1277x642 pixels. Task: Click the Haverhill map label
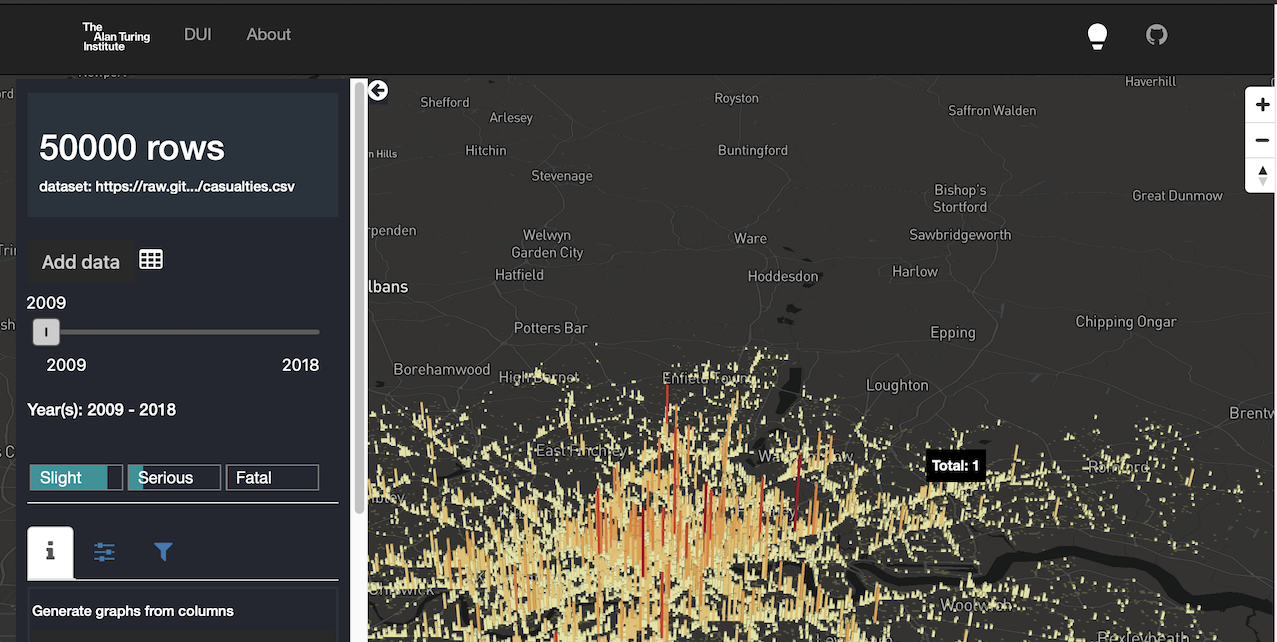click(x=1150, y=81)
